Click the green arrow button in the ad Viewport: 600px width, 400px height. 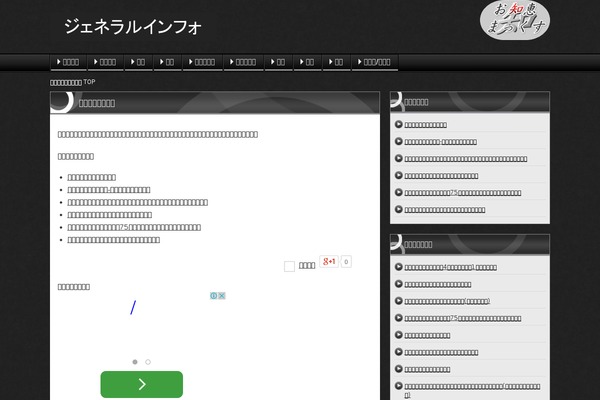point(142,384)
